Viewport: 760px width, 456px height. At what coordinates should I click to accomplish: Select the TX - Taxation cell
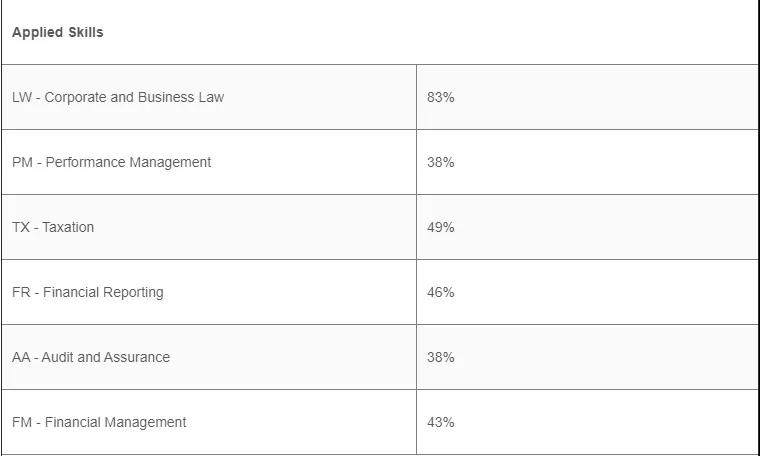[53, 227]
